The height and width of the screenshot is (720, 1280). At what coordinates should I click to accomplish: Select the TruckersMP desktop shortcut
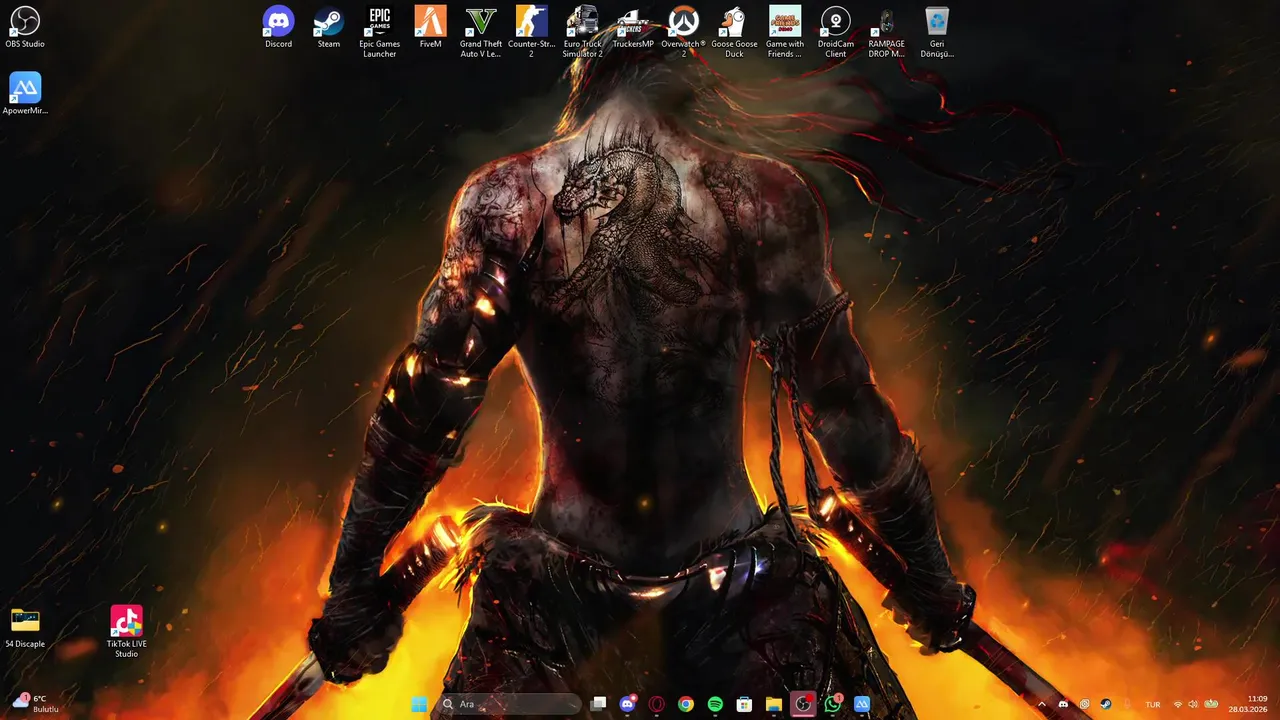point(633,27)
